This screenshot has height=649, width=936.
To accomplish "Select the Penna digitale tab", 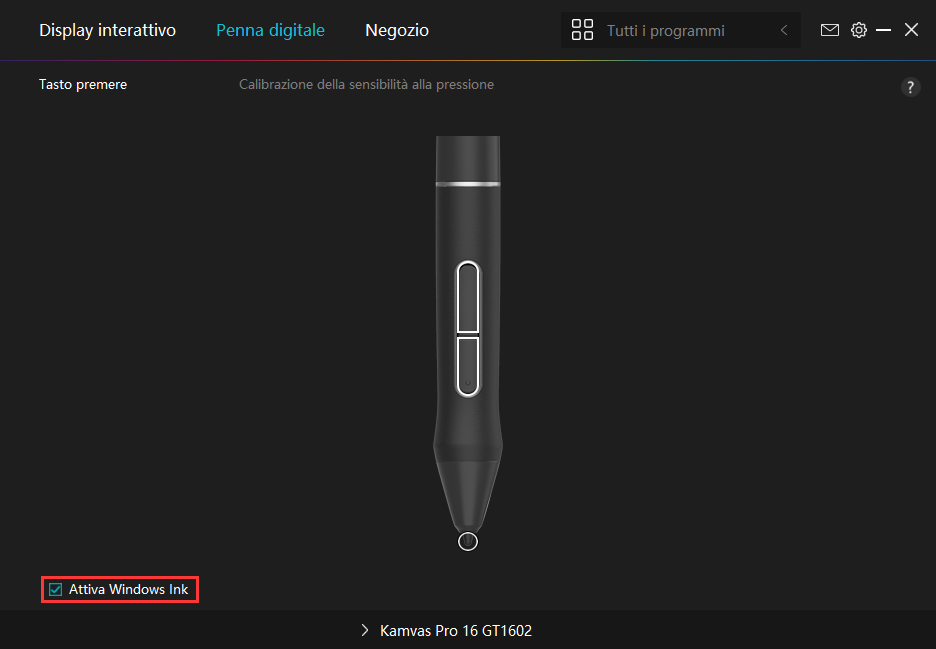I will (270, 30).
